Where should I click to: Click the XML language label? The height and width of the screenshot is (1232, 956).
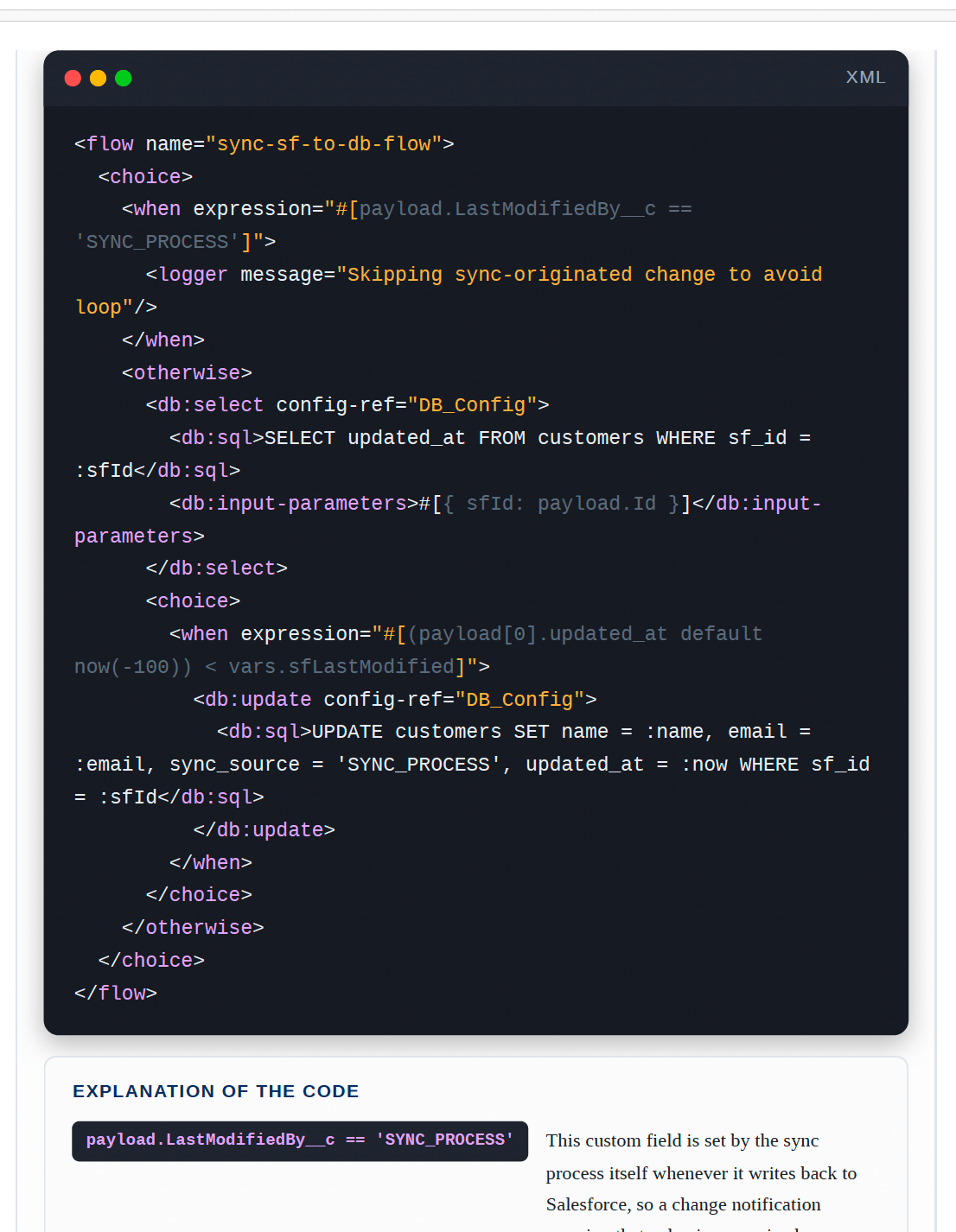865,78
